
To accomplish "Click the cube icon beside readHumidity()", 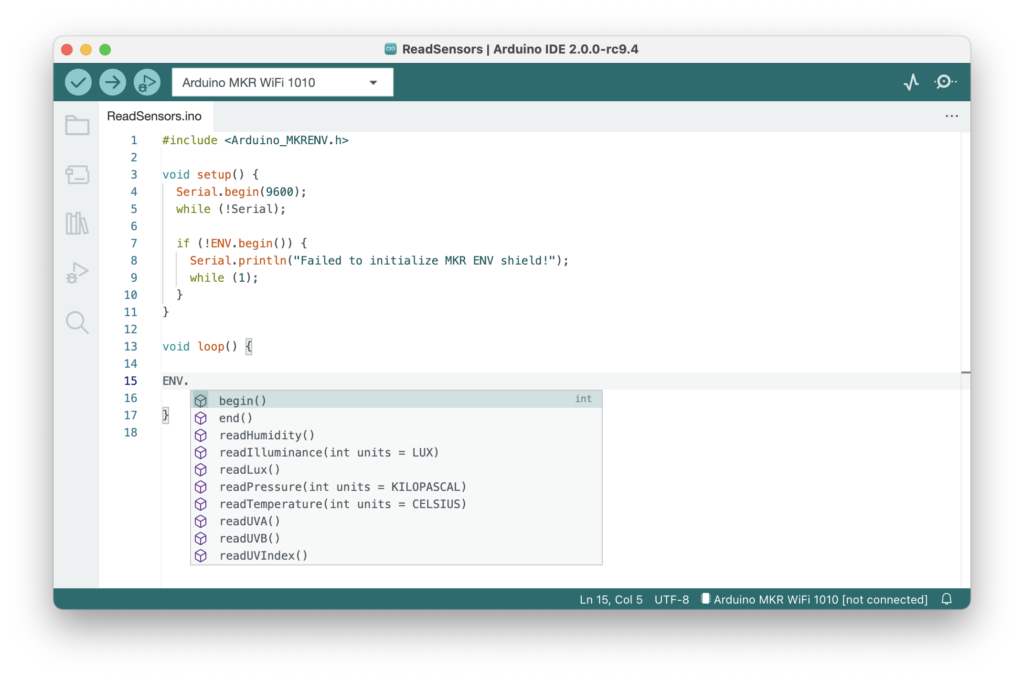I will tap(201, 435).
